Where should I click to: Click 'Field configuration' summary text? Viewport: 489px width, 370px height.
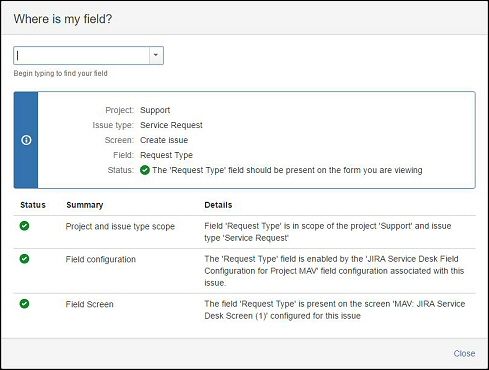point(101,259)
